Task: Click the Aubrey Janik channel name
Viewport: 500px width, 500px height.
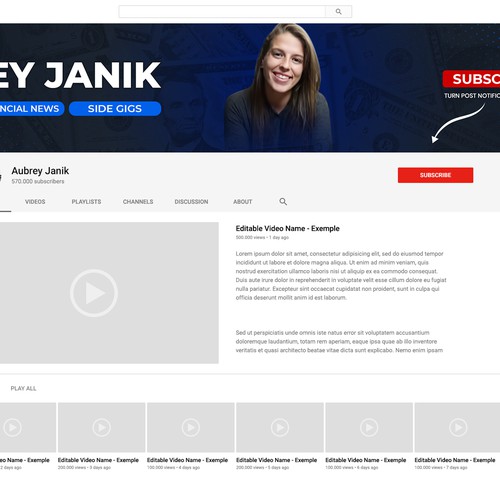Action: point(40,171)
